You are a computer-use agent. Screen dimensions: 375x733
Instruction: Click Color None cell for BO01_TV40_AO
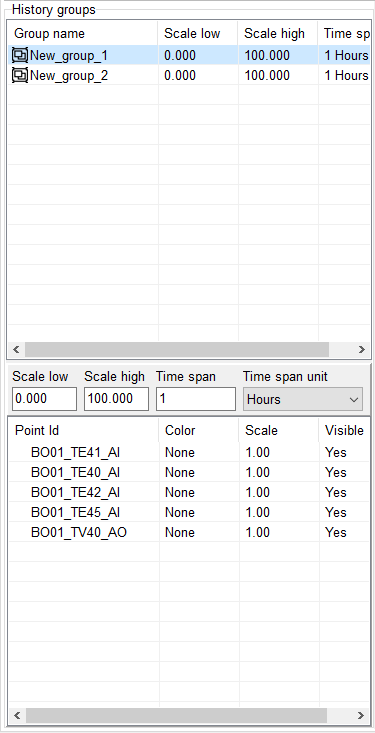pos(180,532)
